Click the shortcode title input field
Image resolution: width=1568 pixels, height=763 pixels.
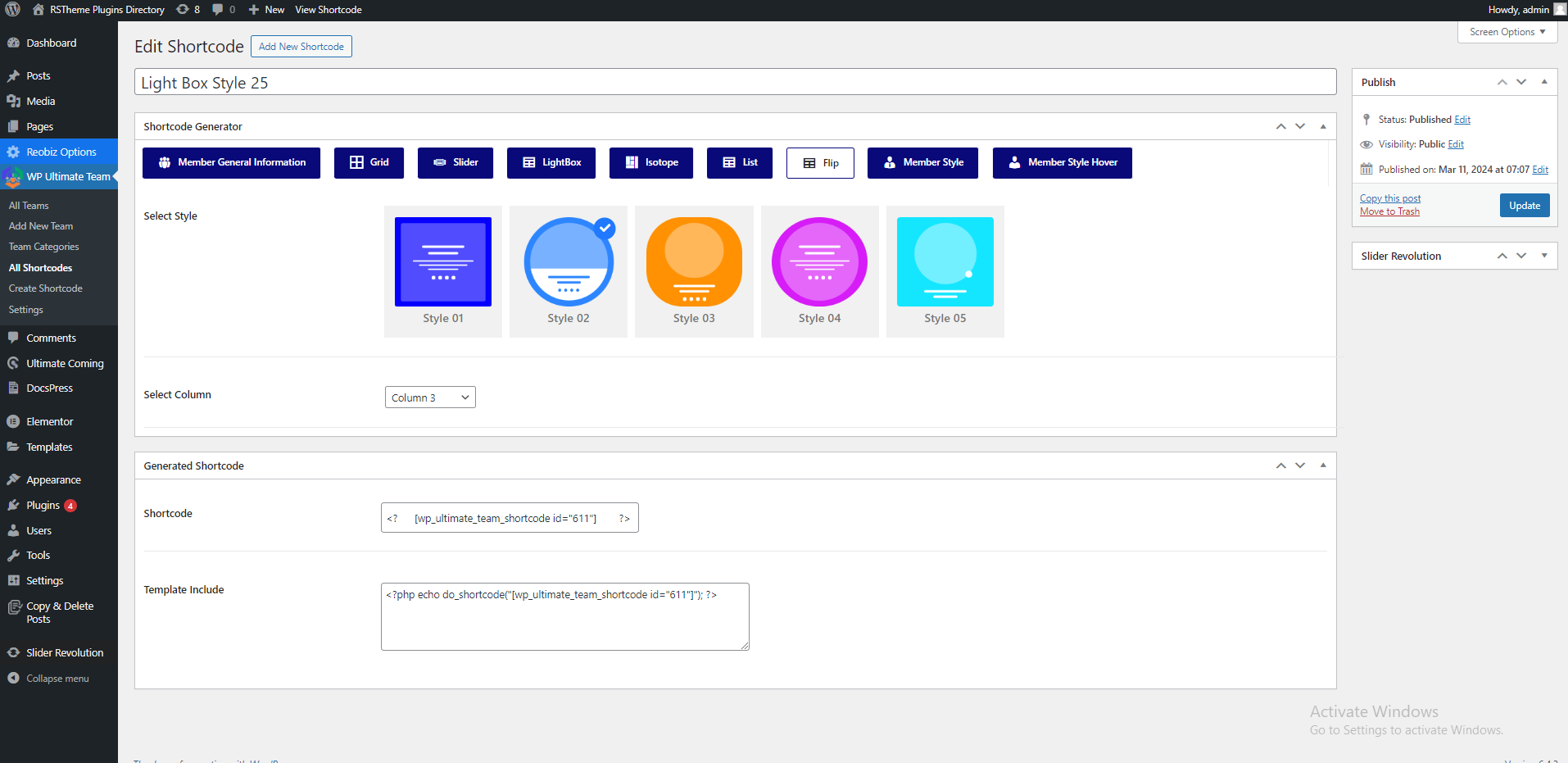pyautogui.click(x=735, y=82)
